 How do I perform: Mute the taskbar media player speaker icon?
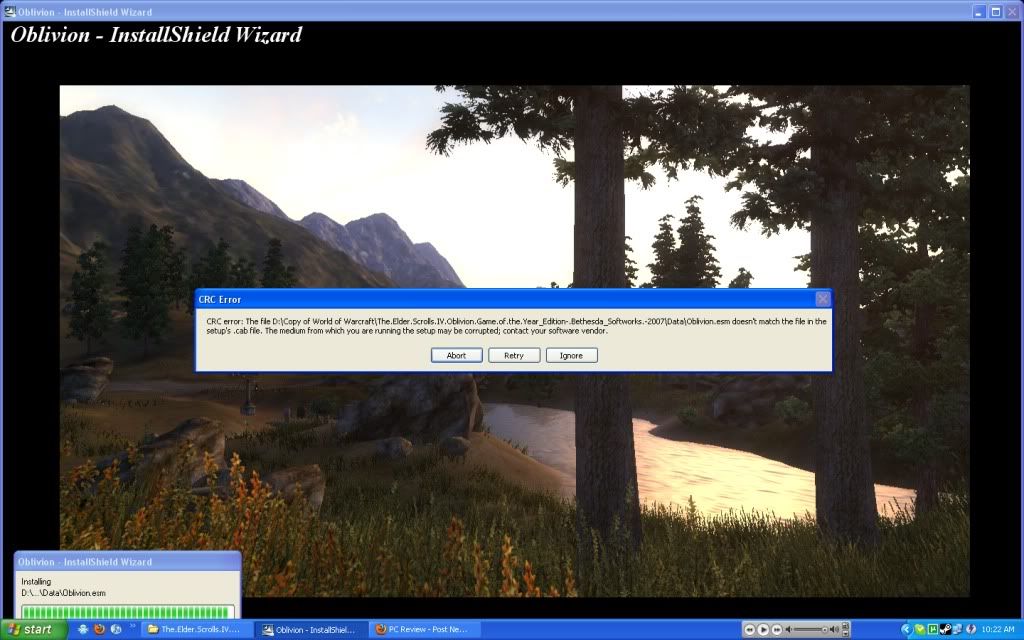[x=788, y=630]
